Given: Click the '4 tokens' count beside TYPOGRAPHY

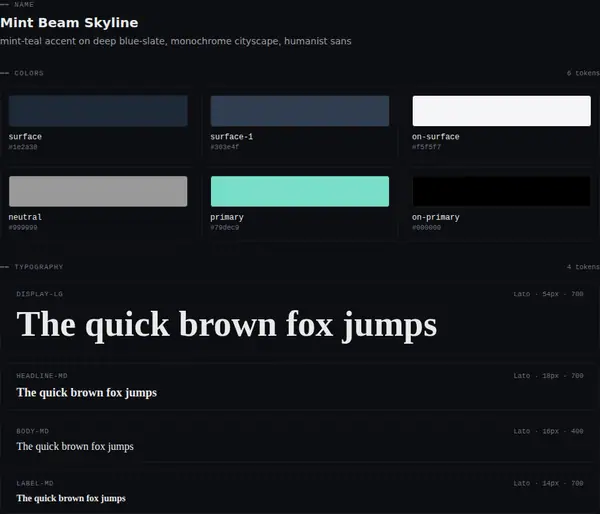Looking at the screenshot, I should 583,267.
